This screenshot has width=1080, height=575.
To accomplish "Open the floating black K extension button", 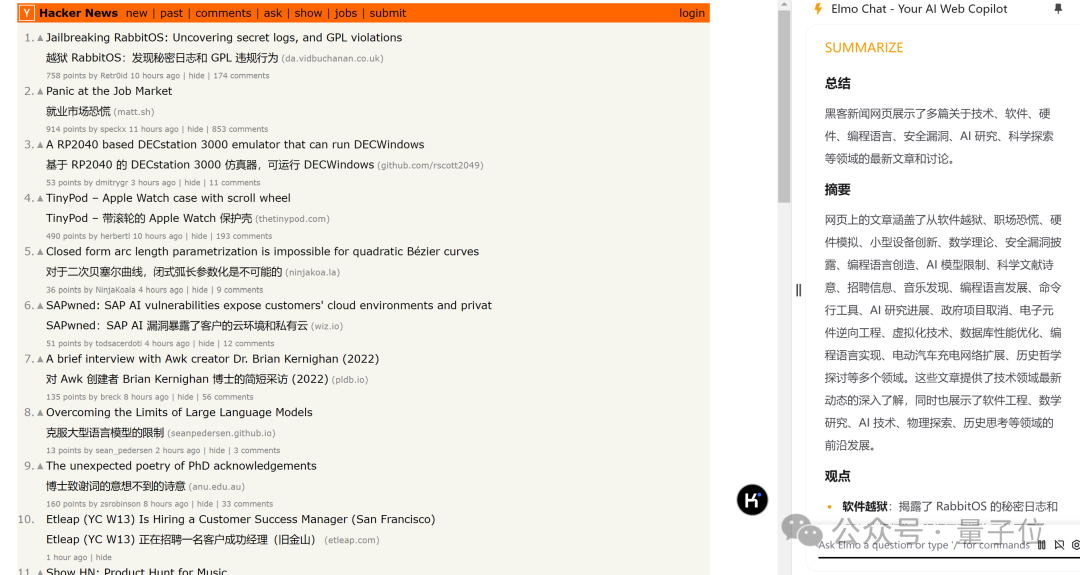I will click(752, 500).
